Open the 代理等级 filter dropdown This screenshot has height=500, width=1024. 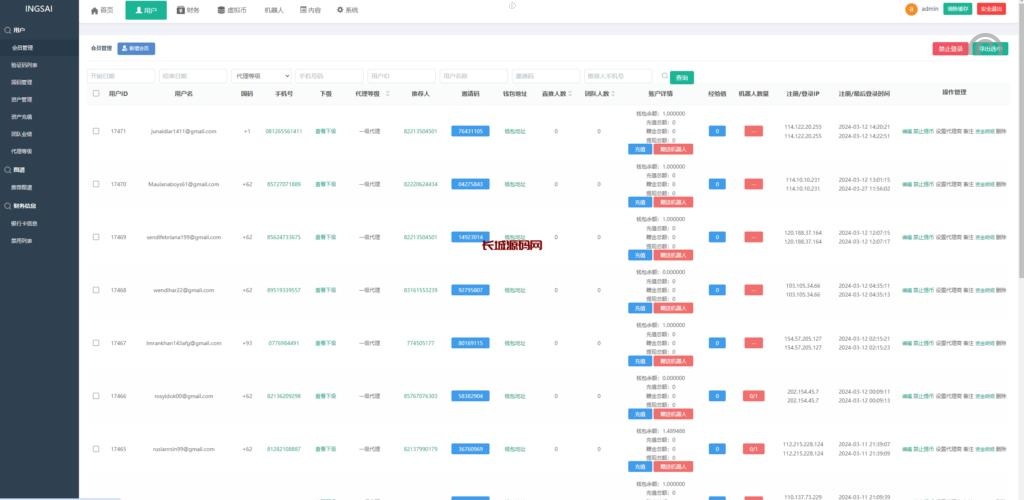click(x=260, y=76)
